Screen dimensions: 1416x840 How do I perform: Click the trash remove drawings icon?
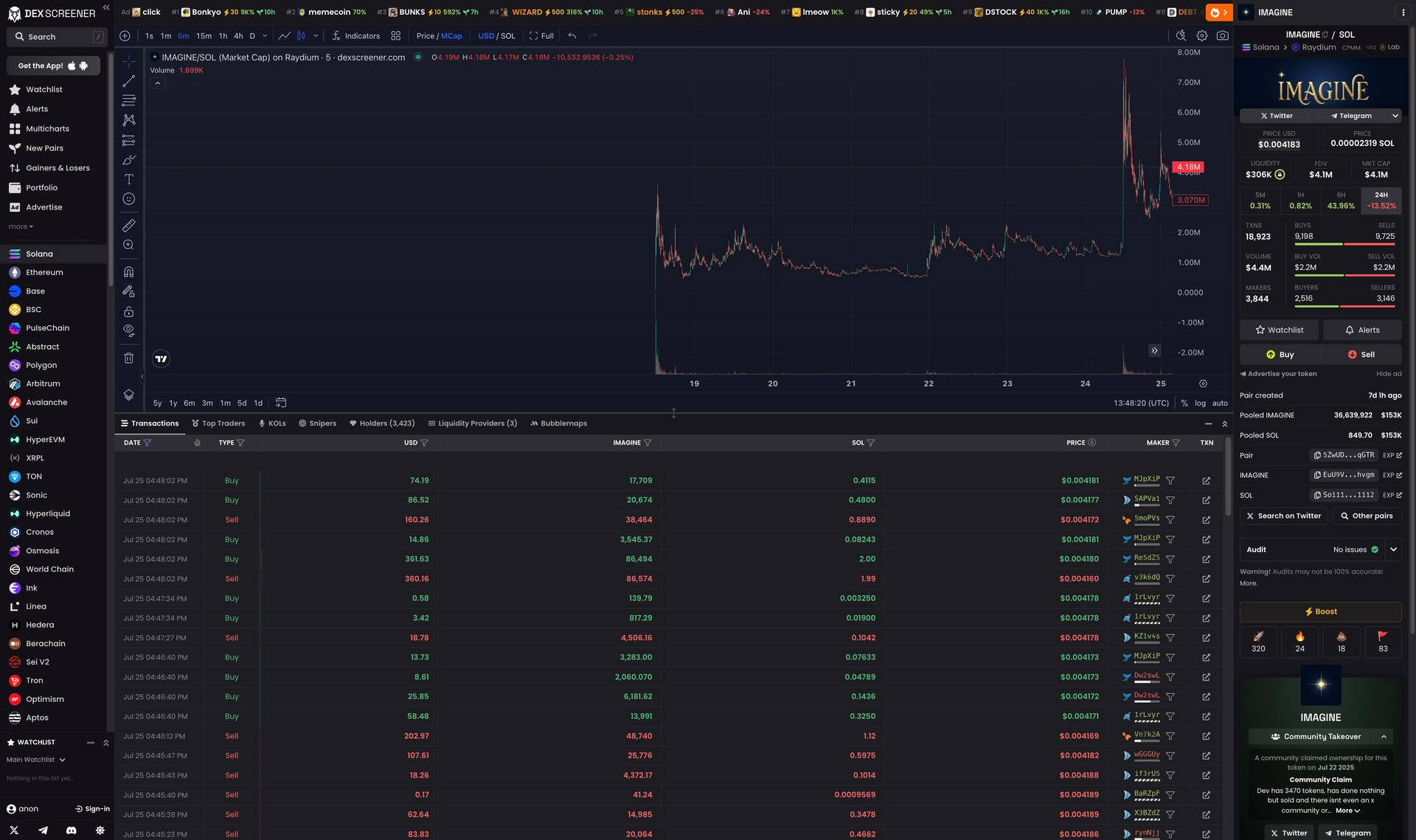tap(128, 358)
